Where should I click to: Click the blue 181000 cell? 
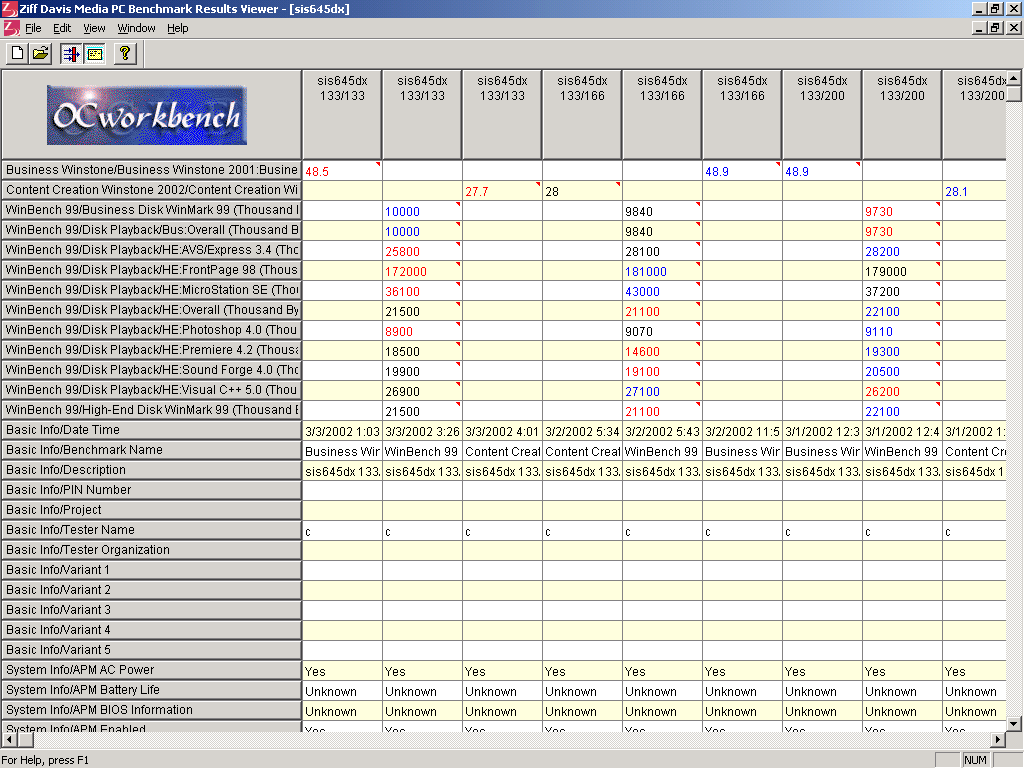click(662, 271)
